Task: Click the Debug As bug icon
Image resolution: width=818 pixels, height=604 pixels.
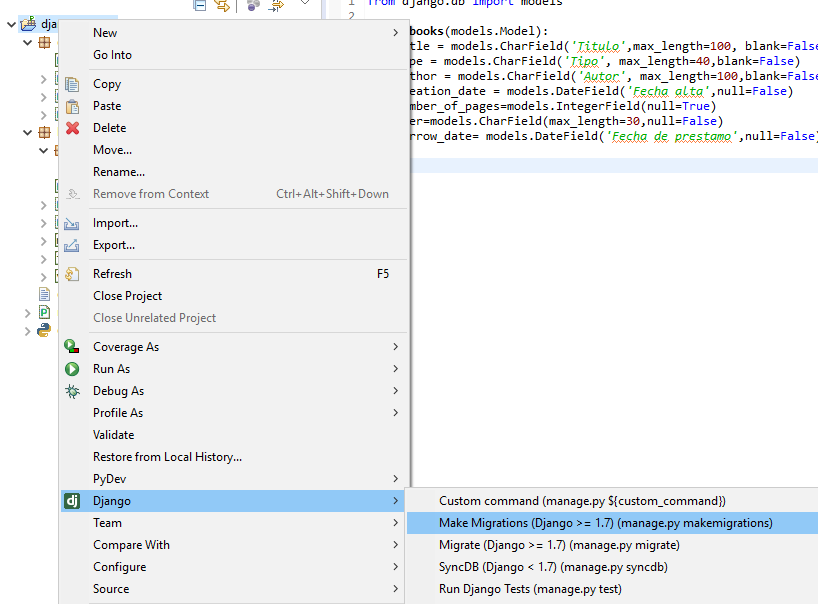Action: click(72, 391)
